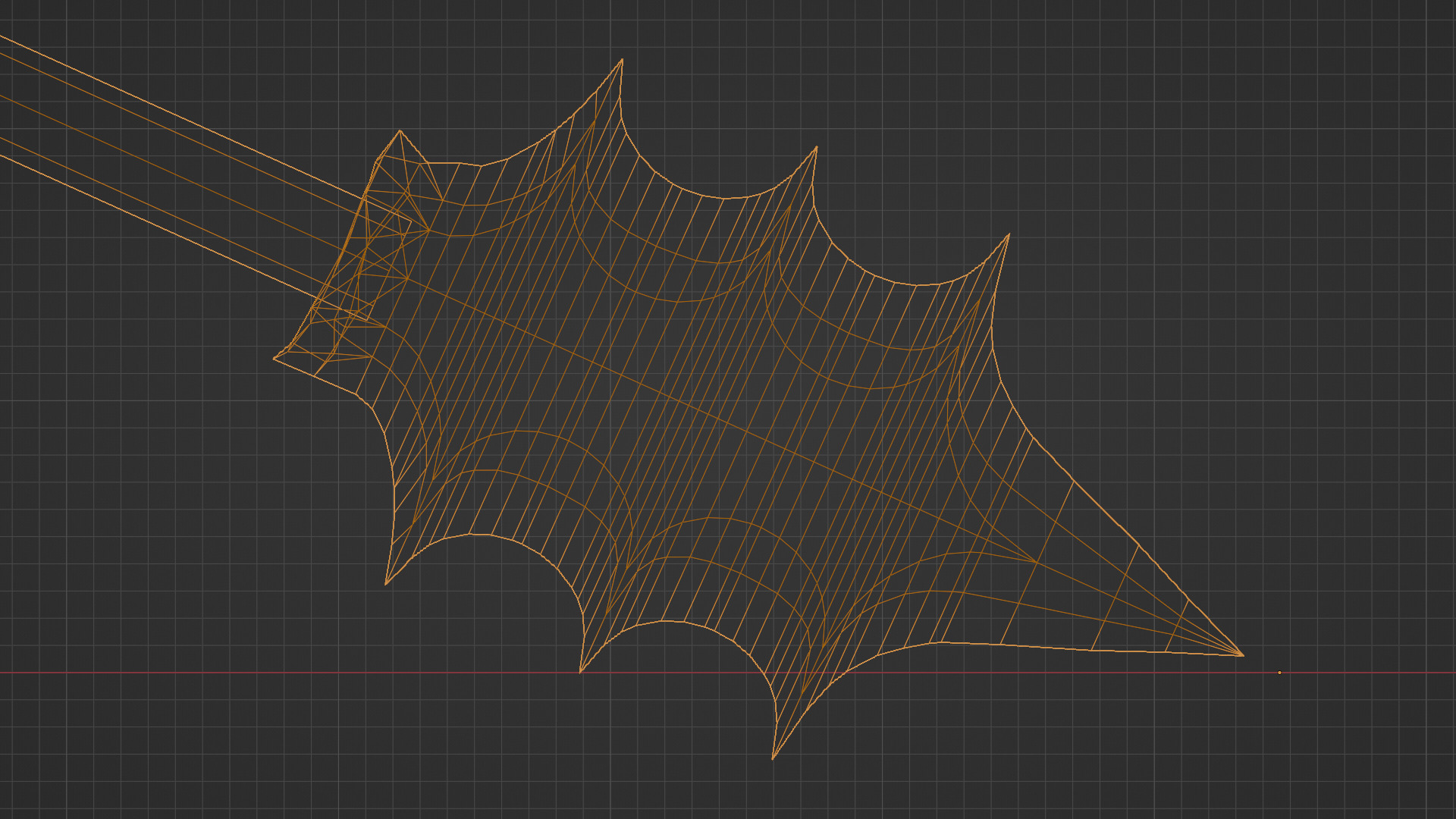Select the topmost spike tip of the blade

click(x=622, y=60)
